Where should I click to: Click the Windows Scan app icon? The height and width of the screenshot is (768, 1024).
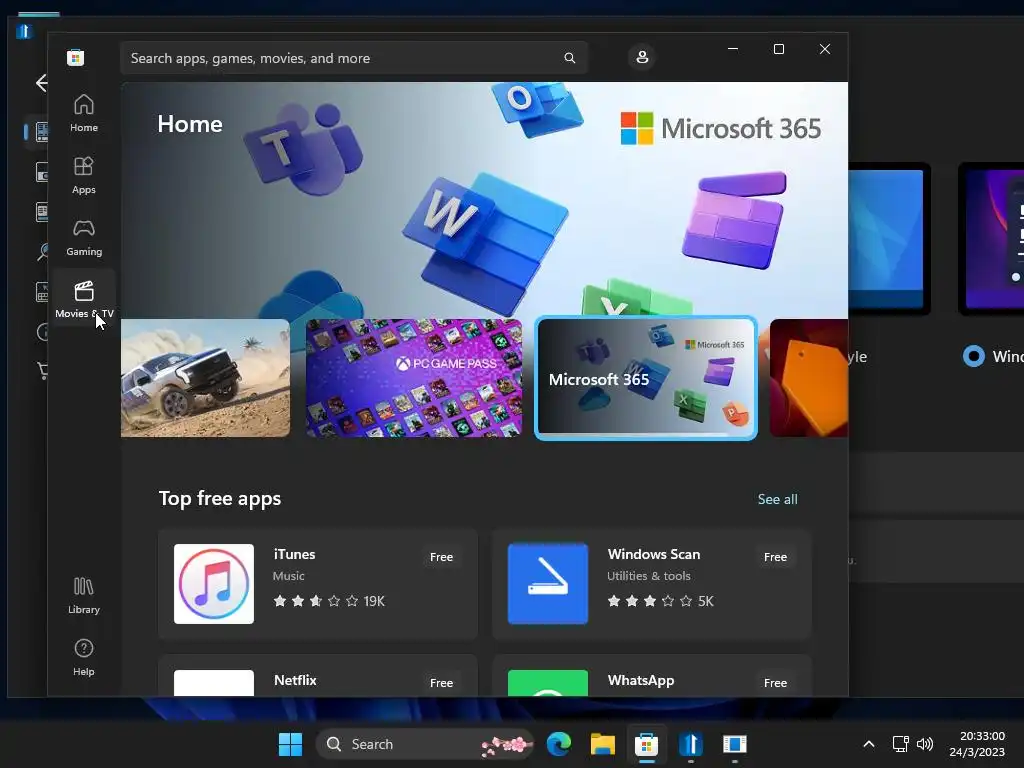[548, 584]
